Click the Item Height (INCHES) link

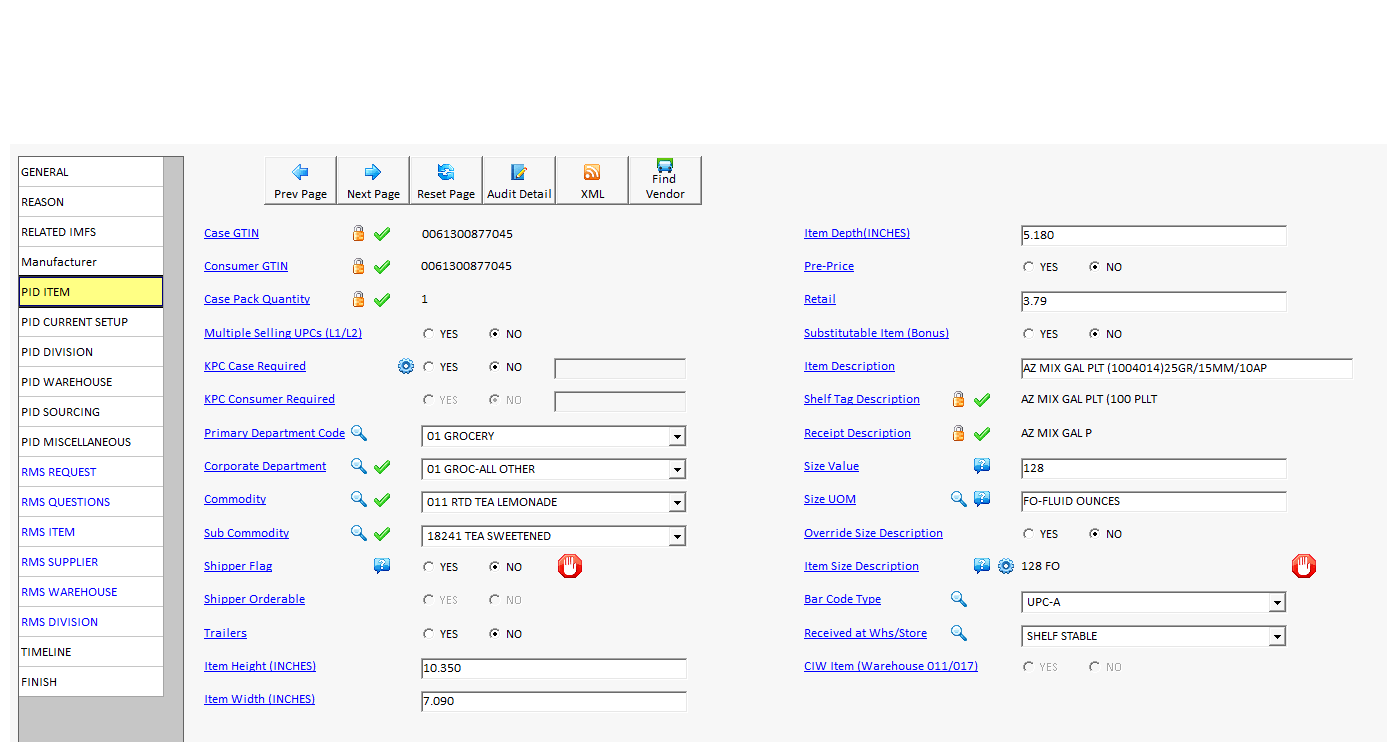click(260, 666)
